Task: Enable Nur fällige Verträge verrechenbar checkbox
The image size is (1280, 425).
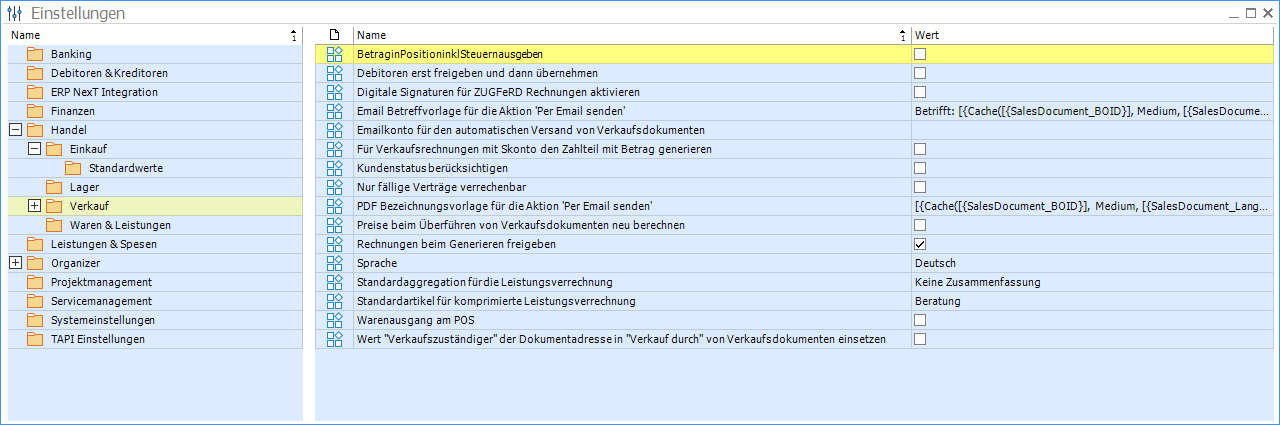Action: (x=920, y=187)
